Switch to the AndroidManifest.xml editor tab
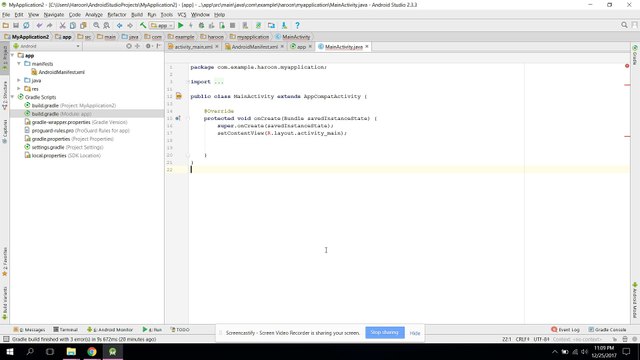 pos(255,47)
